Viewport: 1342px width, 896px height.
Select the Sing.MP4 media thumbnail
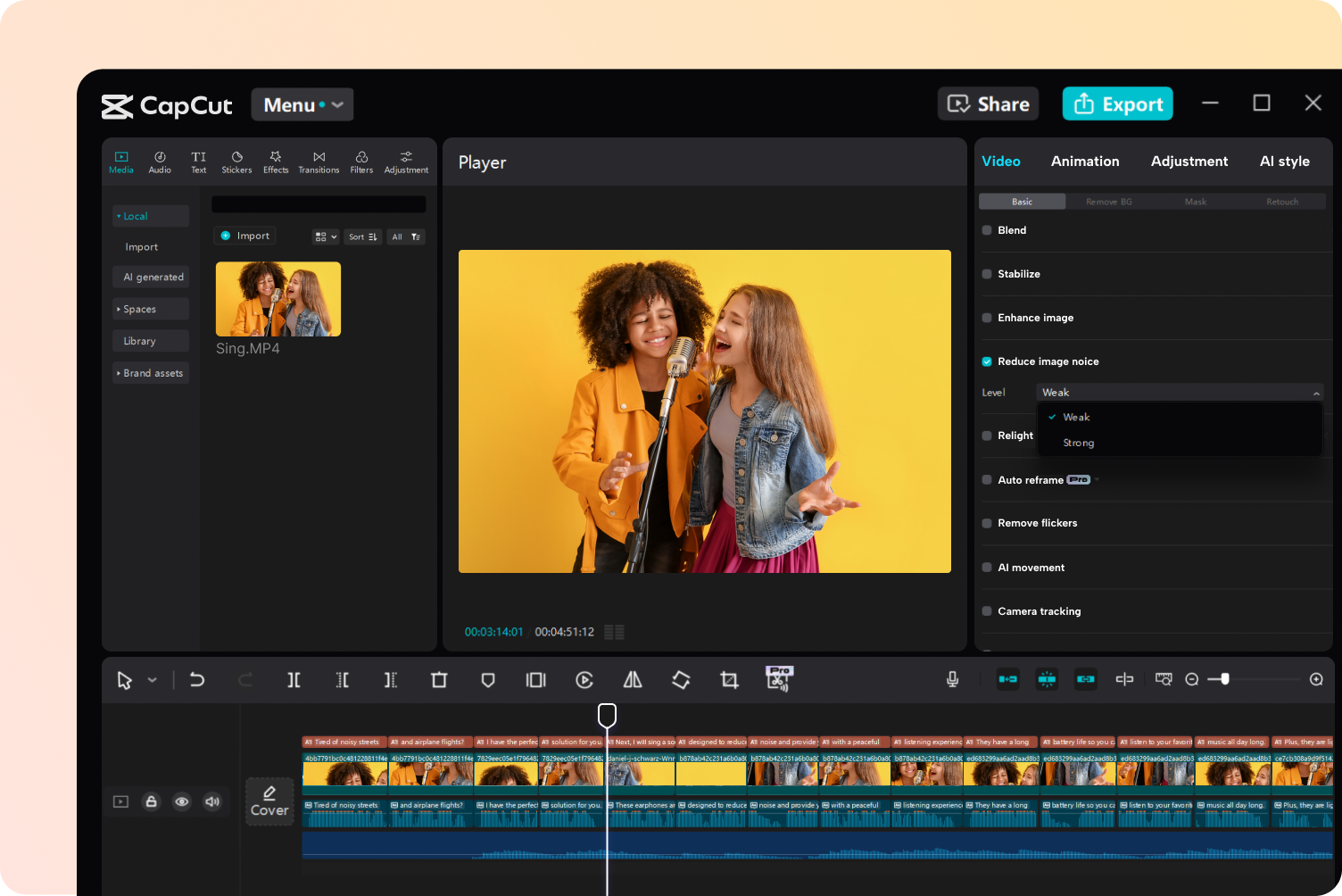278,299
